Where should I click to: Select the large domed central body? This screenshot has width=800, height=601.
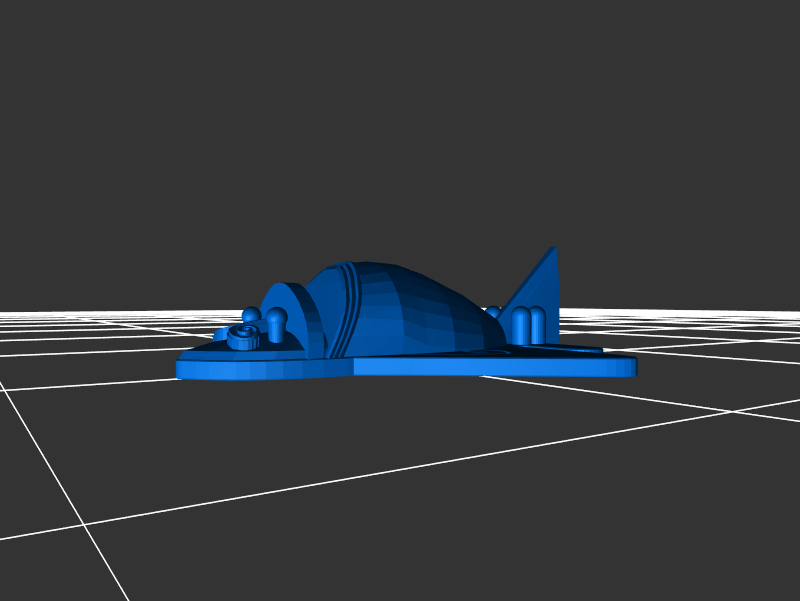coord(410,310)
